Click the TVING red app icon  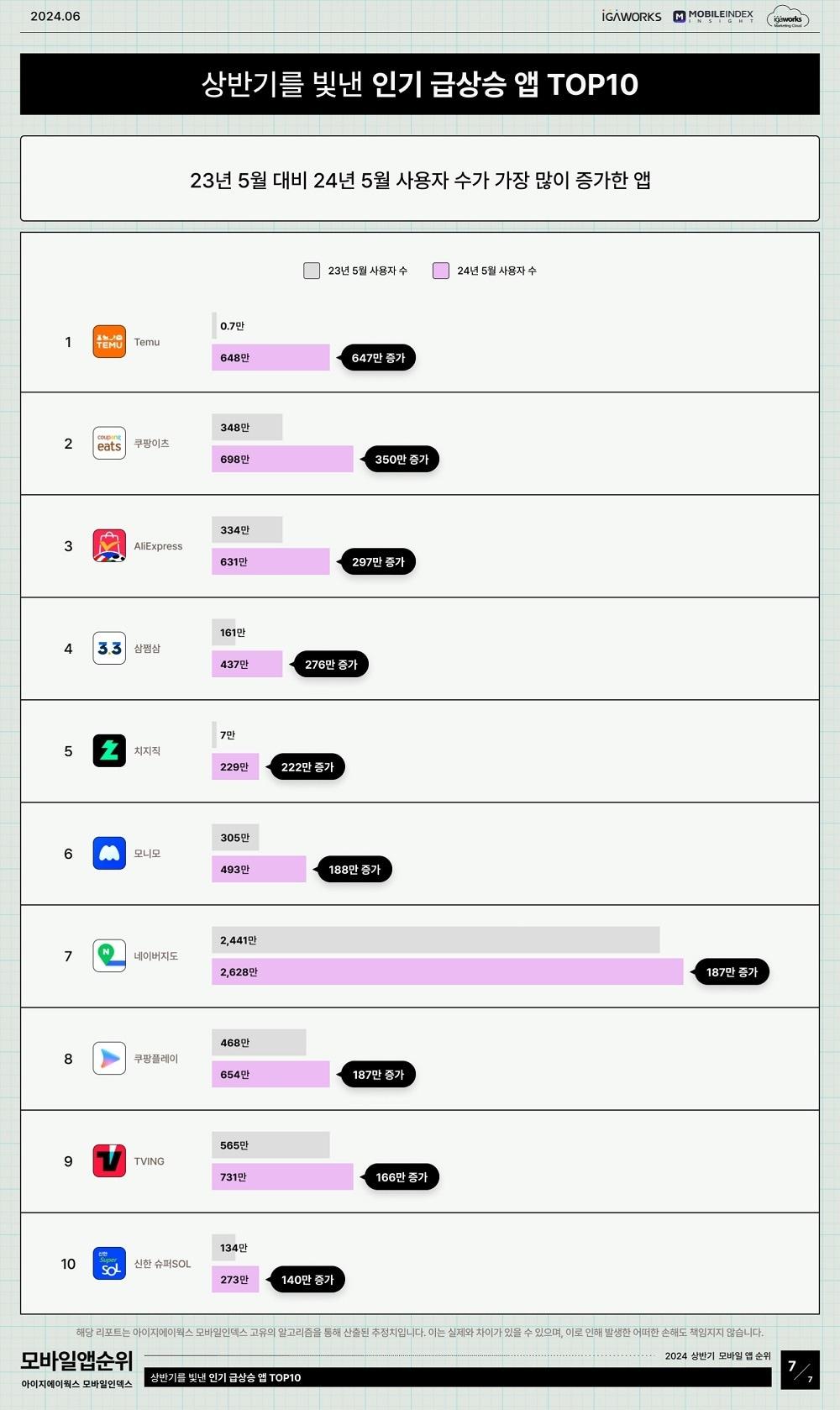(109, 1161)
